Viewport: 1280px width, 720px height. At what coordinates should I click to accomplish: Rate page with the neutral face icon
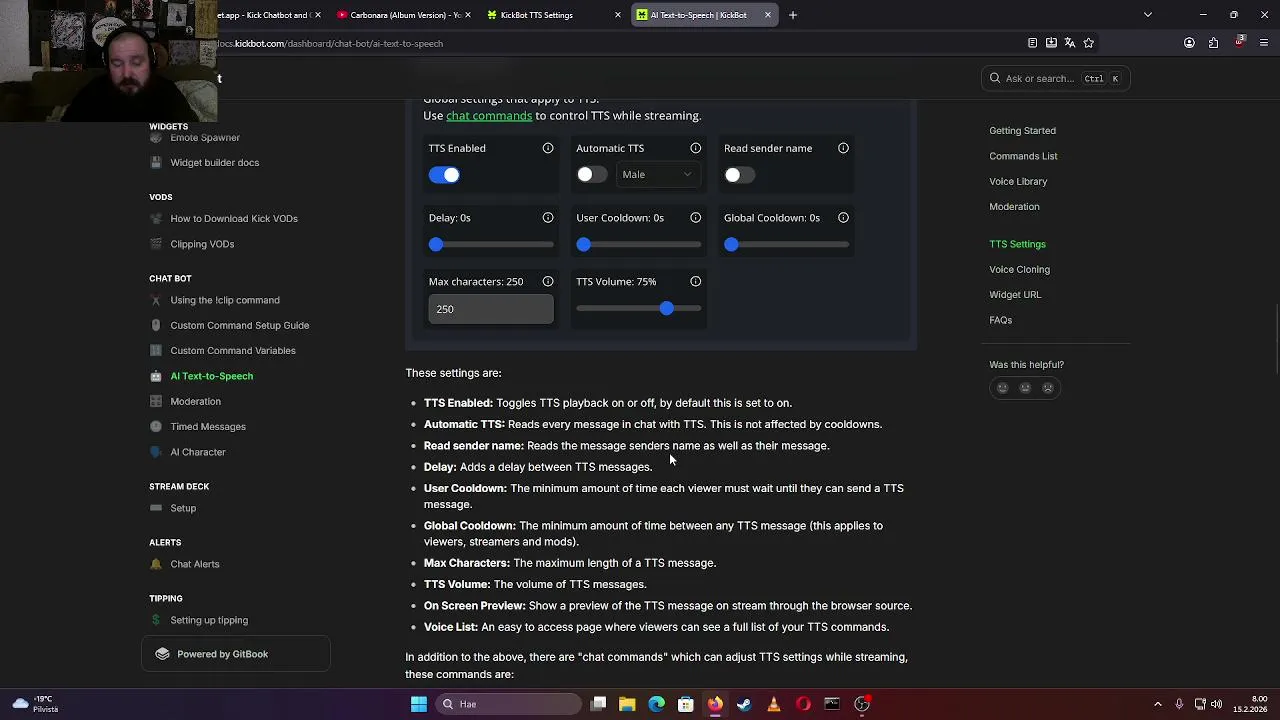click(x=1025, y=388)
